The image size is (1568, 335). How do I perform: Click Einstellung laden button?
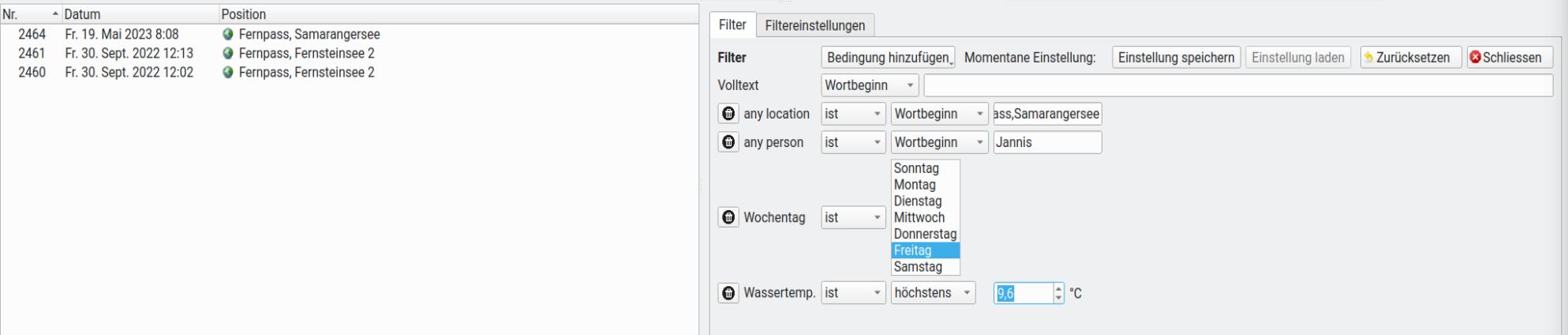pos(1297,58)
